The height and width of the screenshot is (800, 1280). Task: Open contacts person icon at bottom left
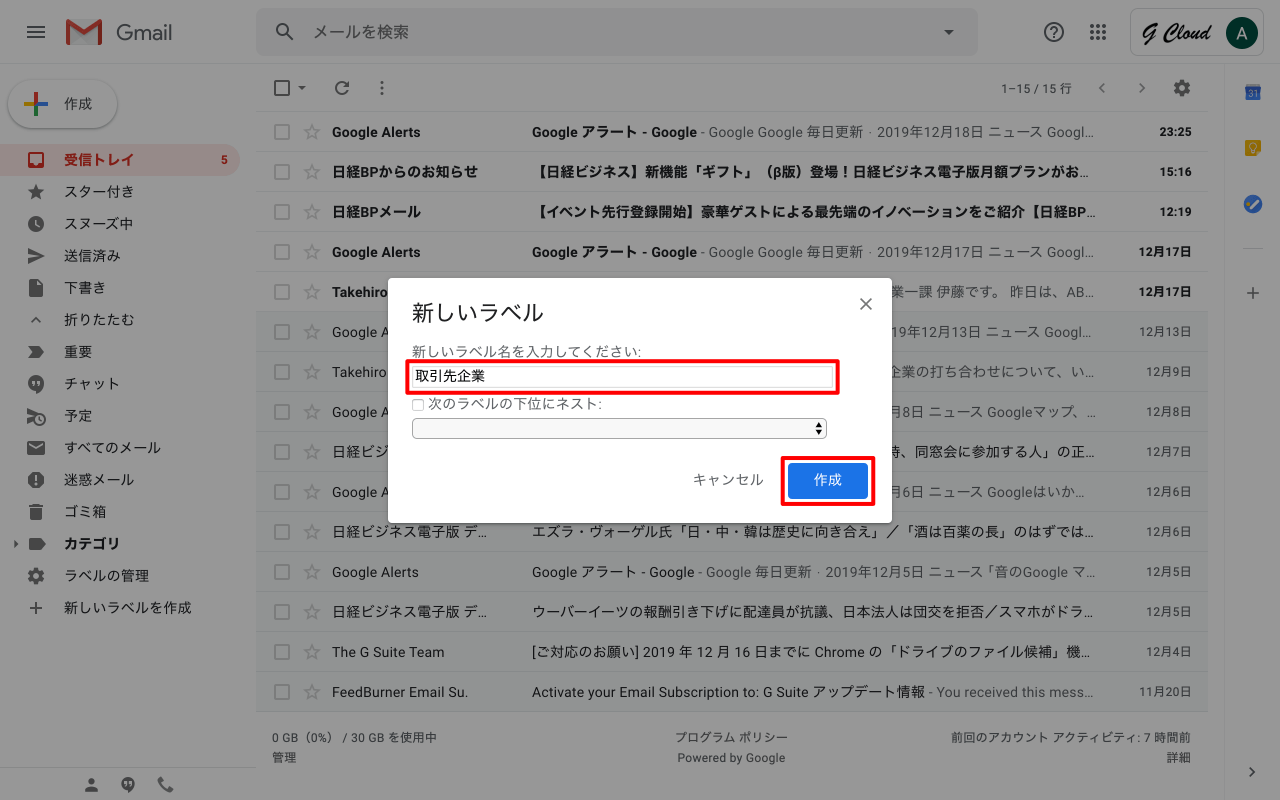(92, 785)
